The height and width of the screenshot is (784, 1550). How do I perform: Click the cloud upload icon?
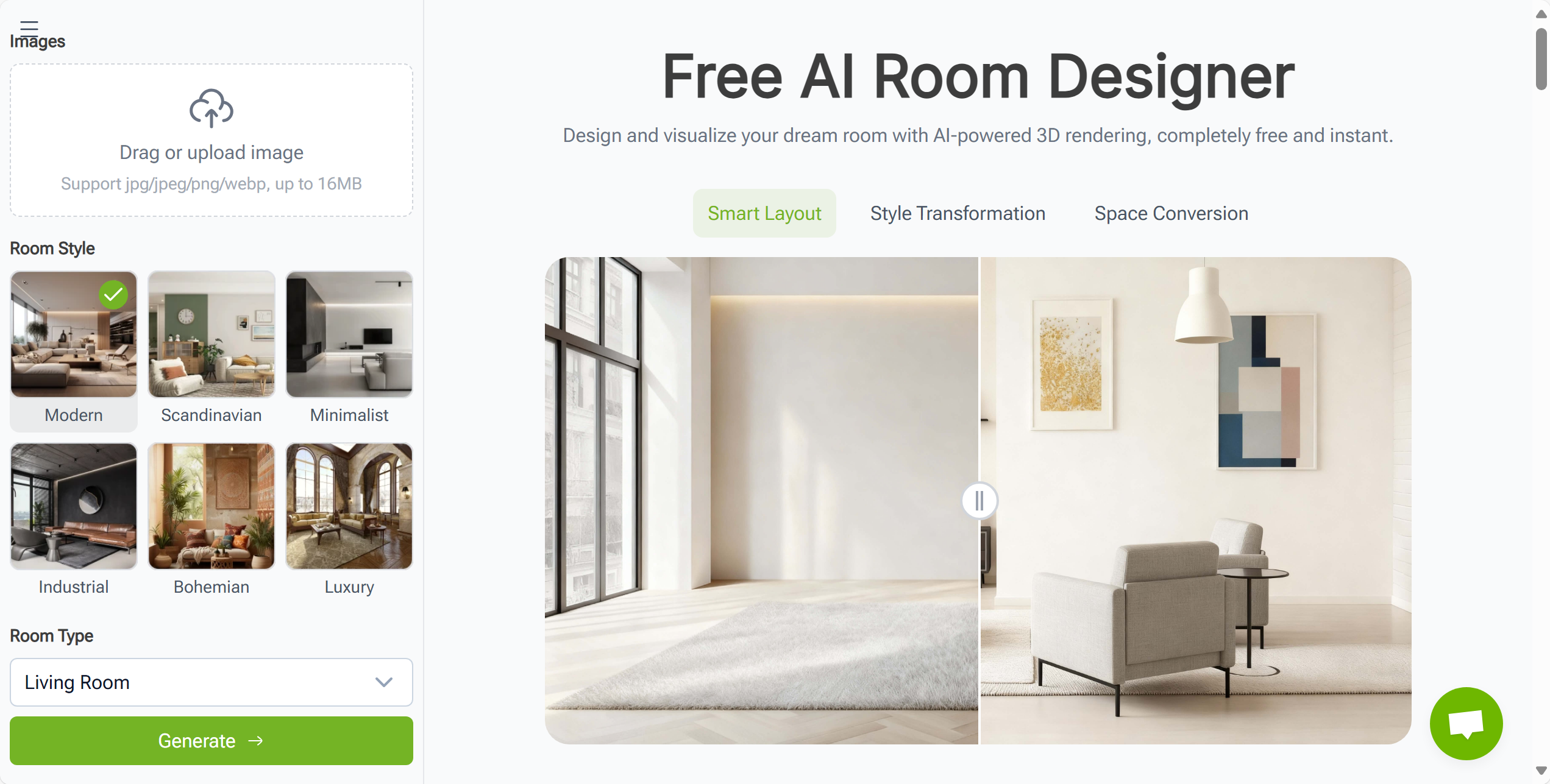click(211, 108)
